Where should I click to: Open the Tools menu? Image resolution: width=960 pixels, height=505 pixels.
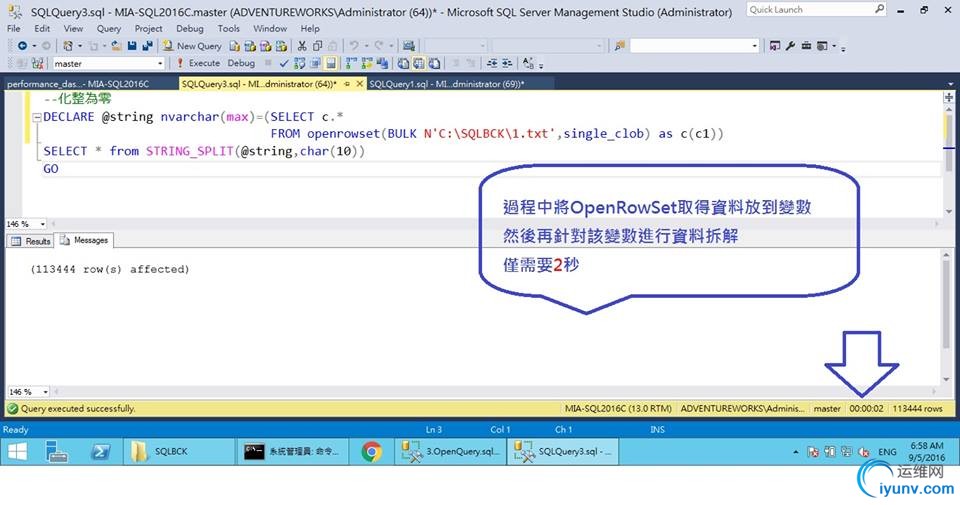(x=228, y=28)
